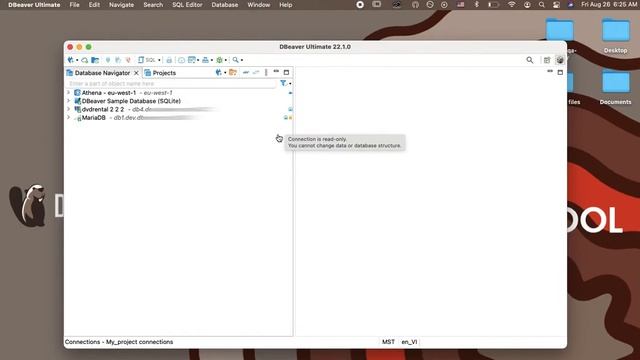The image size is (640, 360).
Task: Open the Edit menu
Action: pos(94,5)
